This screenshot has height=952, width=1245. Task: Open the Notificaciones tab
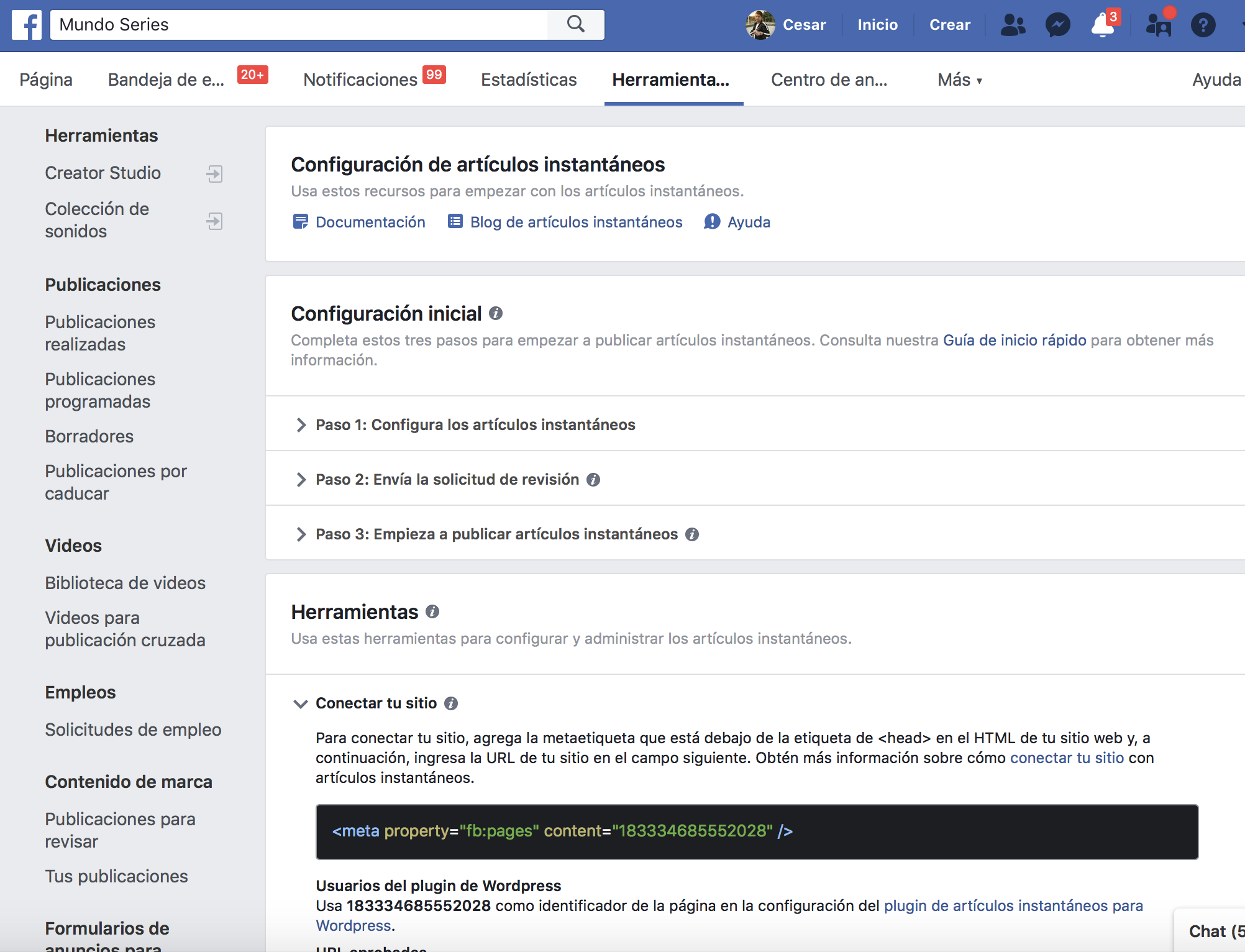[360, 80]
